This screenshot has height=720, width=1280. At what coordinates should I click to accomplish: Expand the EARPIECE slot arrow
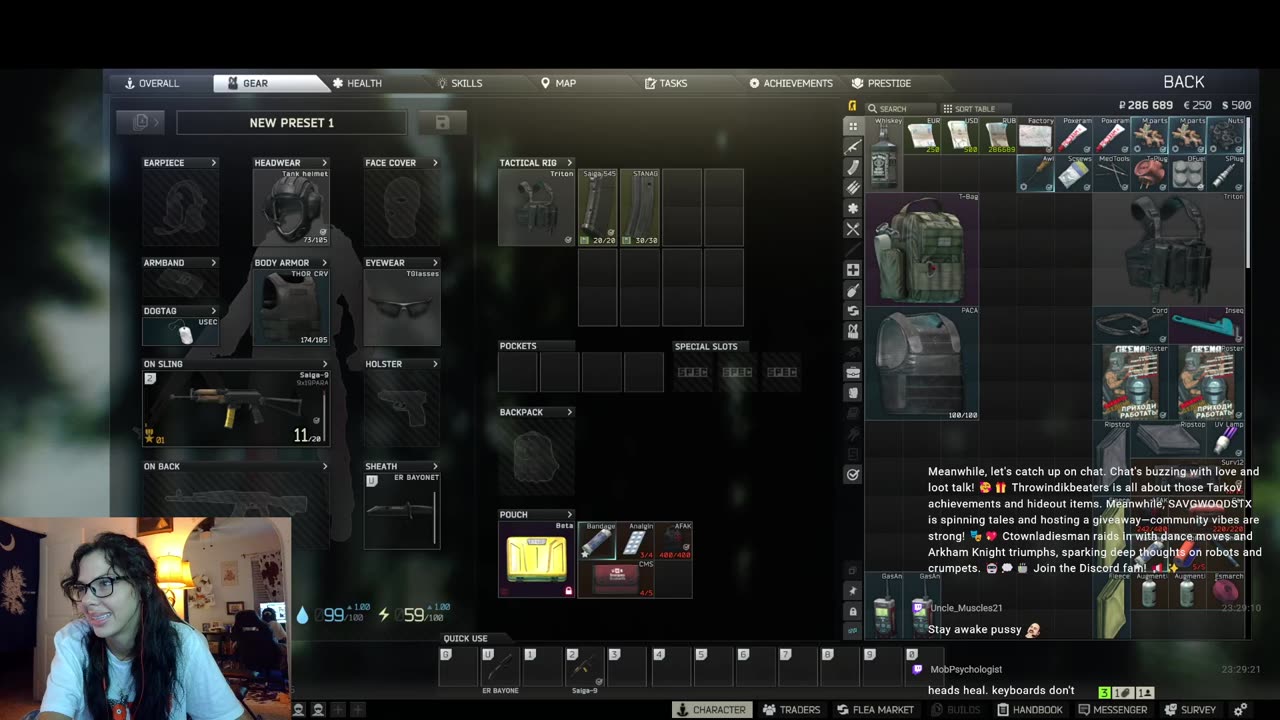(213, 163)
